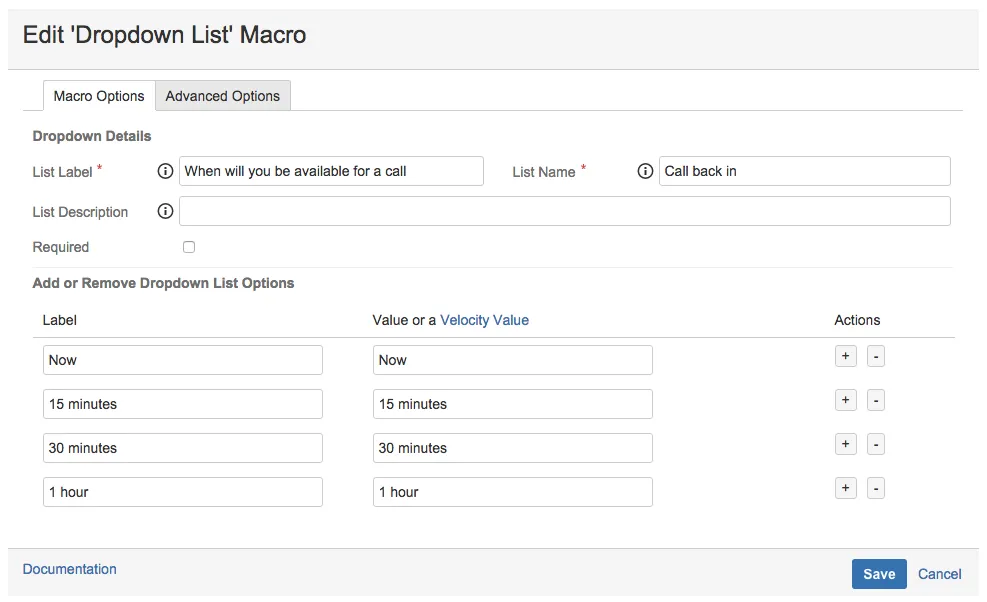Remove the 1 hour option row
The width and height of the screenshot is (987, 602).
(x=876, y=489)
